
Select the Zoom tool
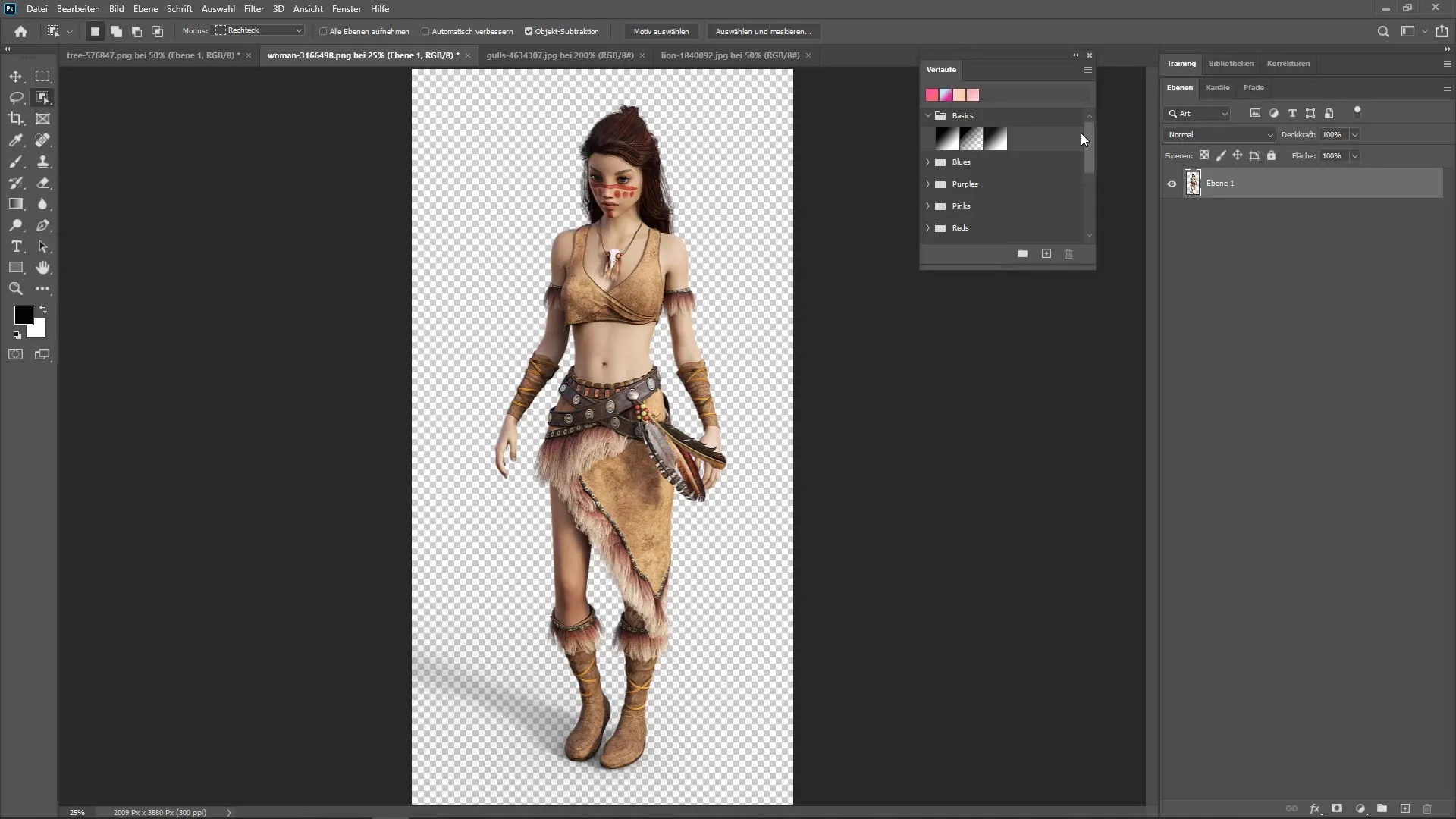[x=16, y=289]
